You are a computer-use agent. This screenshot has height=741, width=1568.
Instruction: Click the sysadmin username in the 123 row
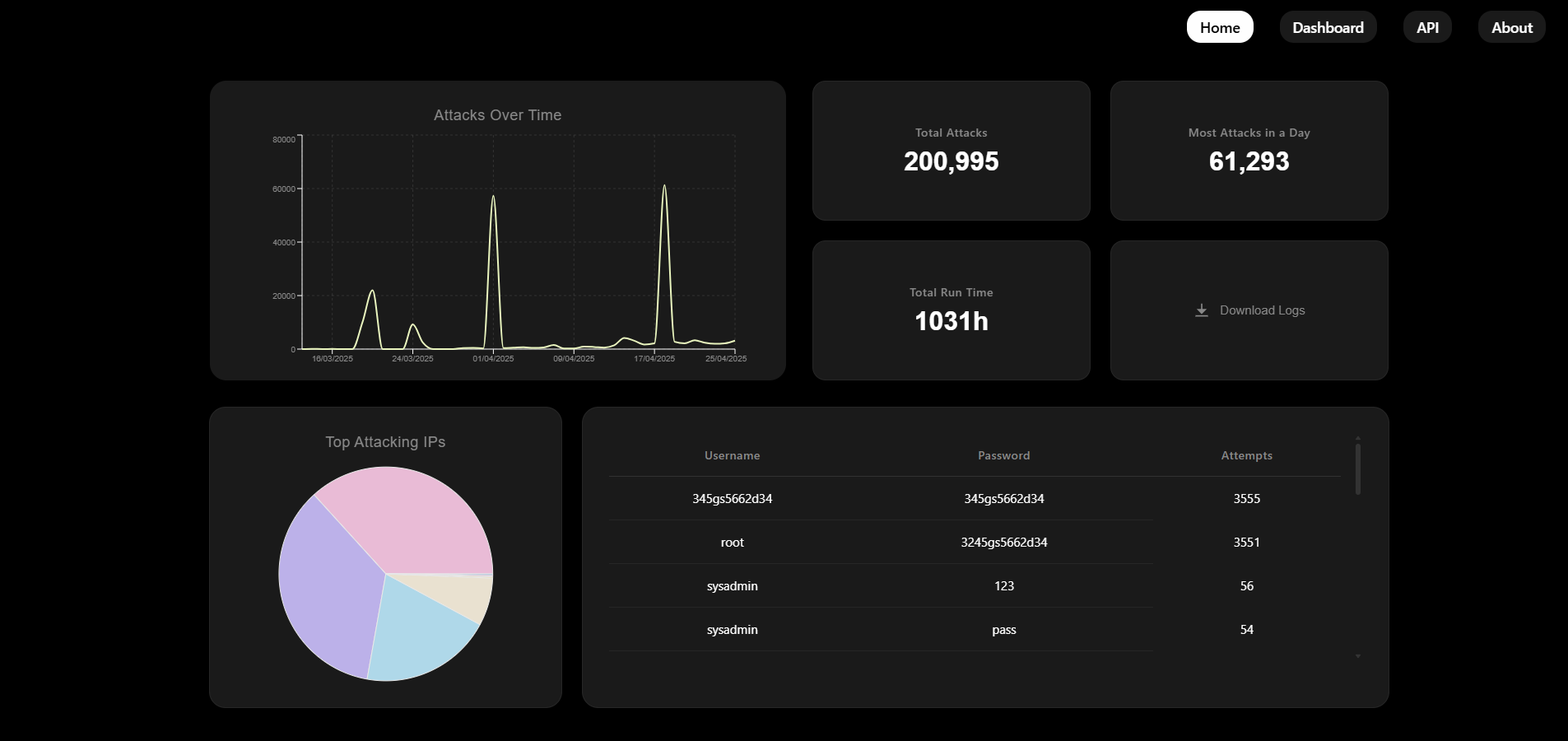coord(732,586)
